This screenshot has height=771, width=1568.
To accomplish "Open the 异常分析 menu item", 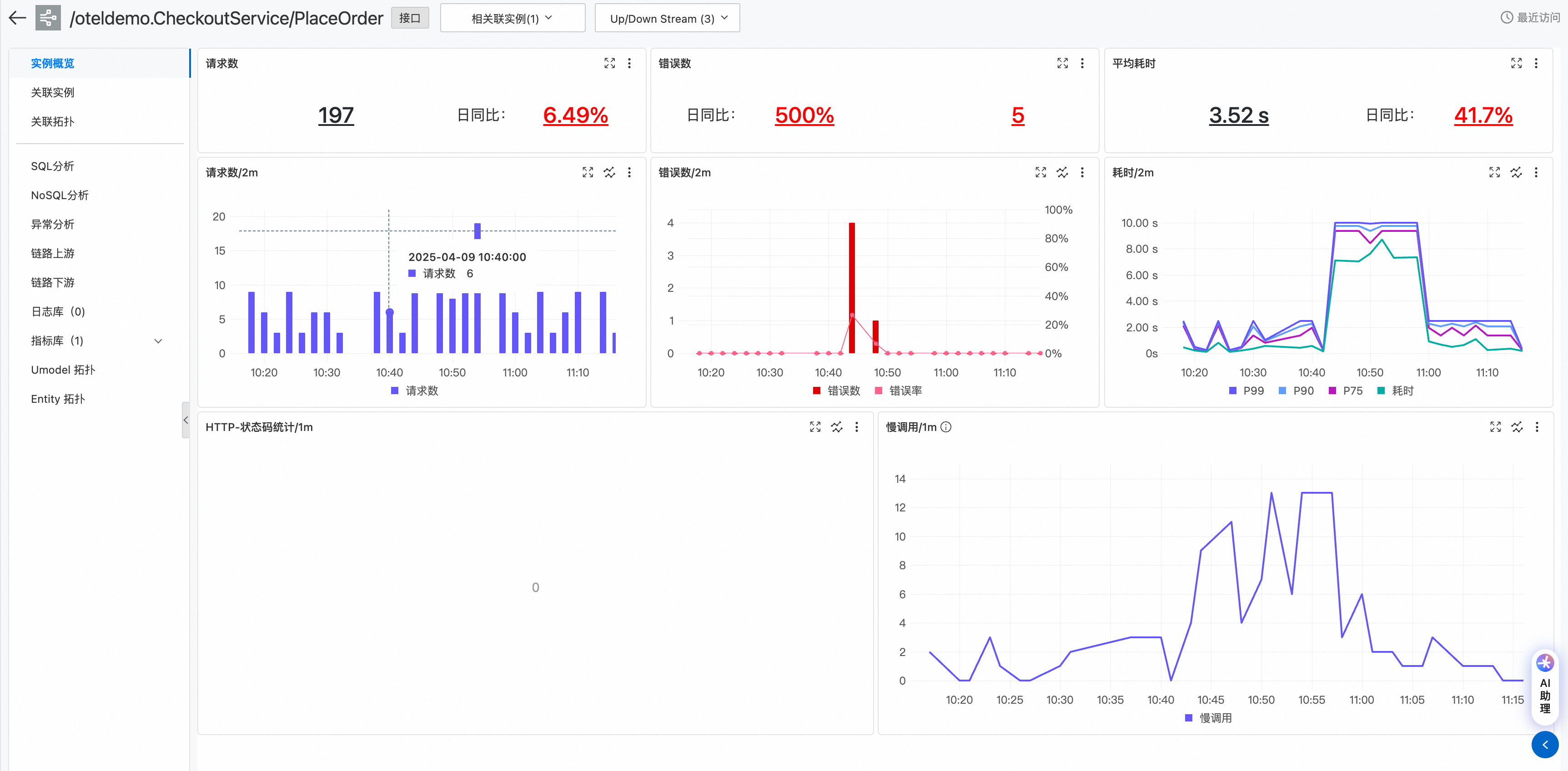I will 99,225.
